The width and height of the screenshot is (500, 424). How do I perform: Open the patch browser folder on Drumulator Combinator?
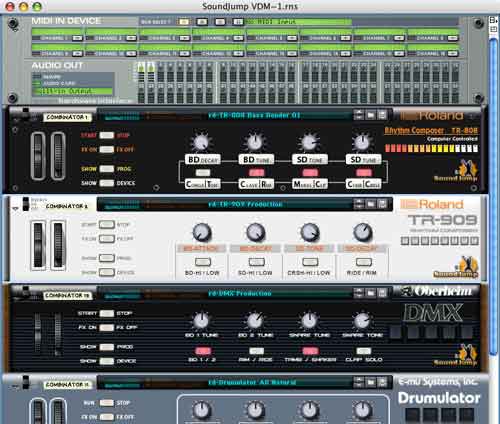[371, 382]
